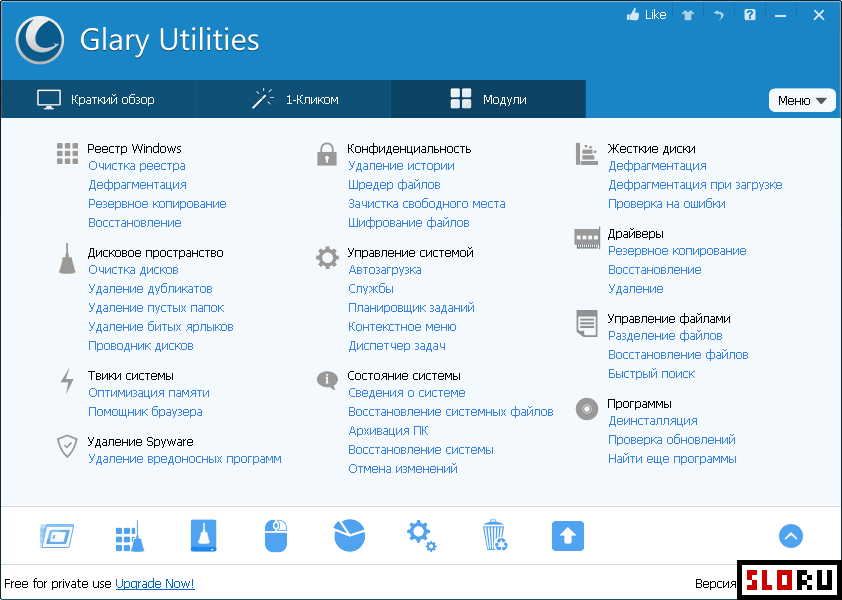Open Сведения о системе
This screenshot has width=842, height=600.
click(x=407, y=393)
